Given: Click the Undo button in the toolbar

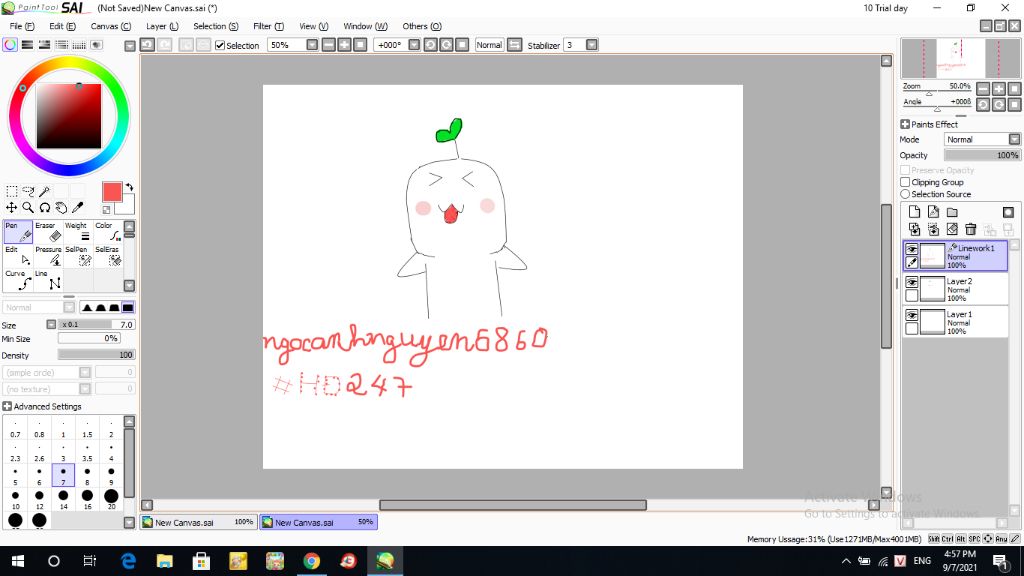Looking at the screenshot, I should click(x=148, y=45).
